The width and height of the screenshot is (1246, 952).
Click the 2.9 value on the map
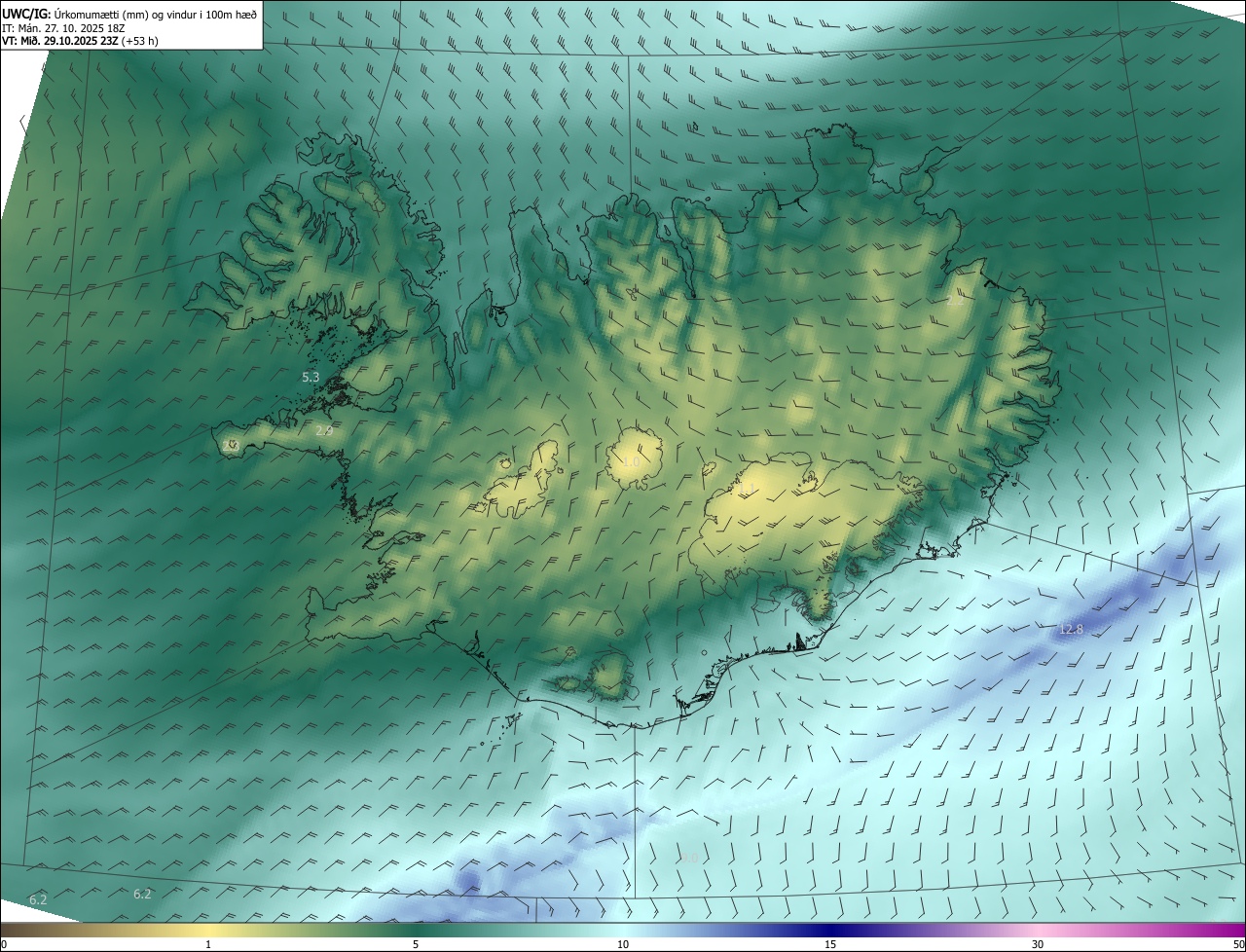324,430
